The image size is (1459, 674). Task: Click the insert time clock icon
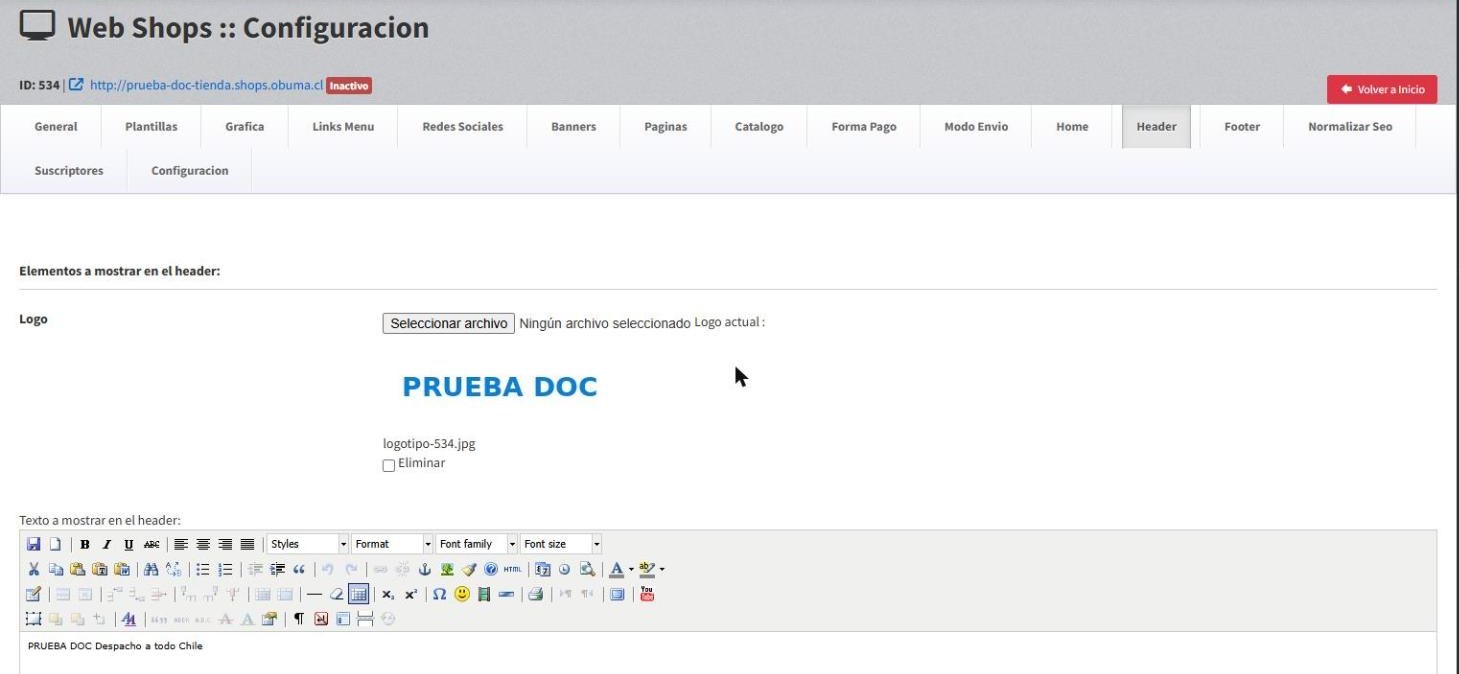[x=565, y=569]
